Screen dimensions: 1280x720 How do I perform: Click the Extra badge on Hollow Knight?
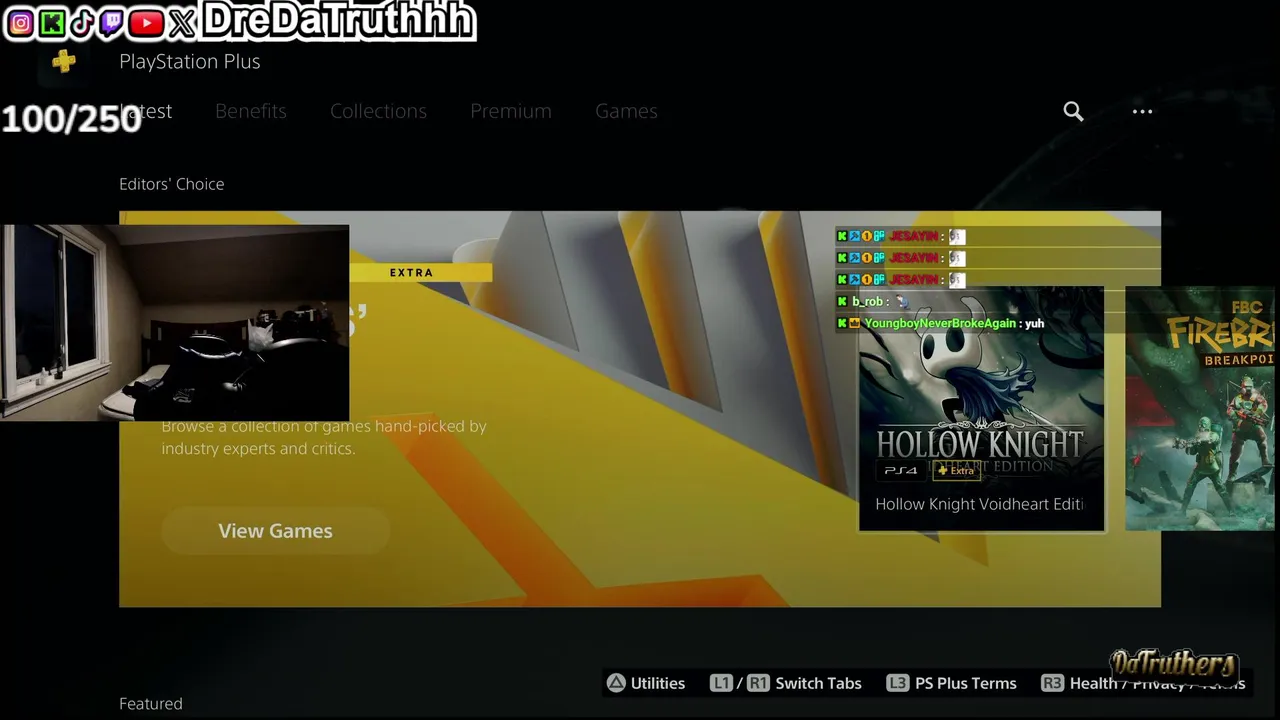[x=956, y=471]
